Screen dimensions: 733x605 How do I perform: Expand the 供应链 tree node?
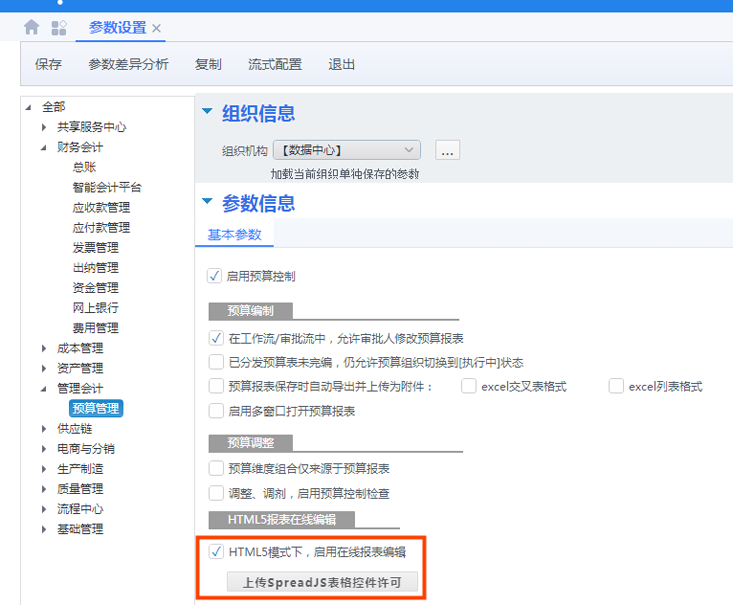pyautogui.click(x=44, y=429)
